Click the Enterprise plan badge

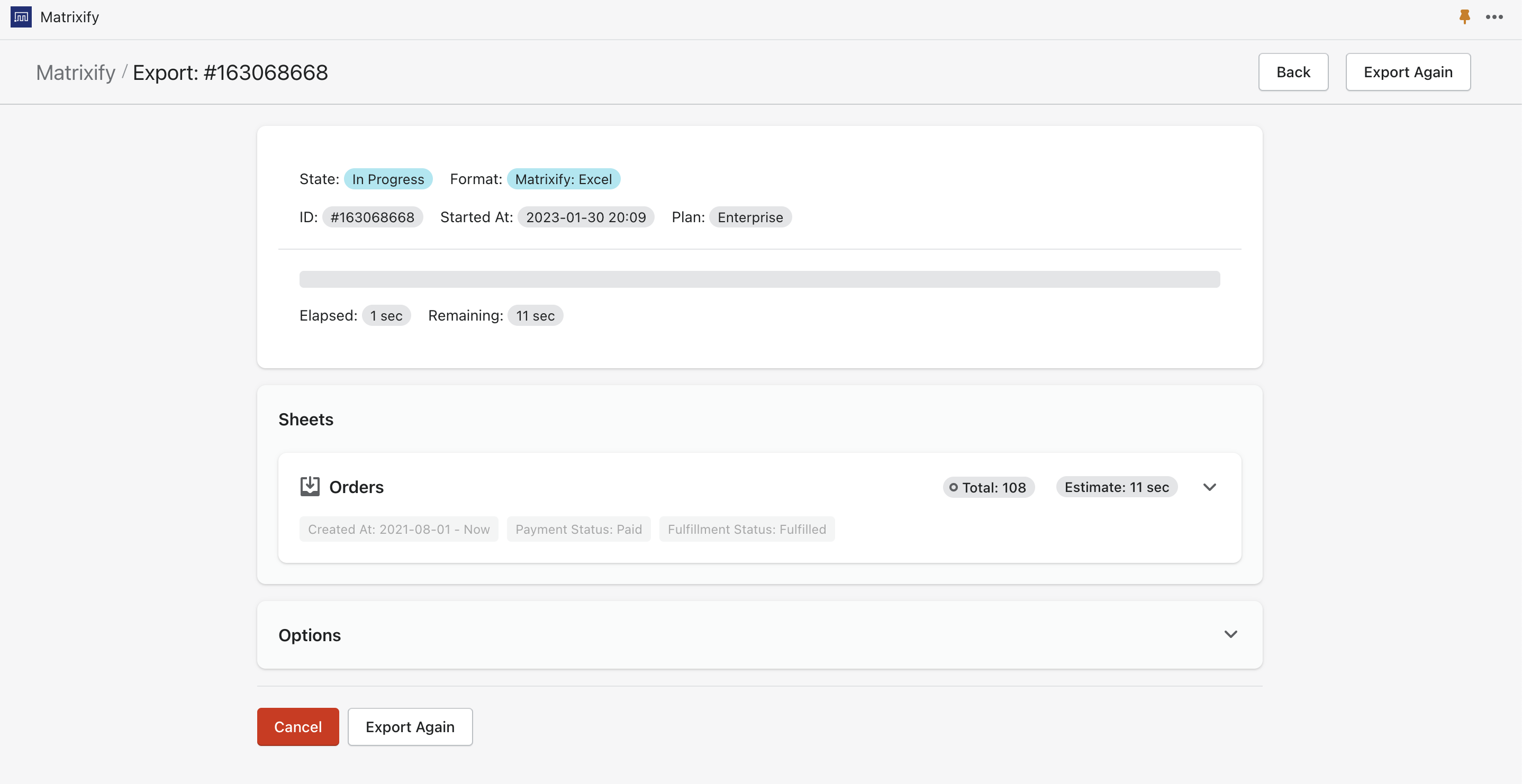[x=750, y=217]
